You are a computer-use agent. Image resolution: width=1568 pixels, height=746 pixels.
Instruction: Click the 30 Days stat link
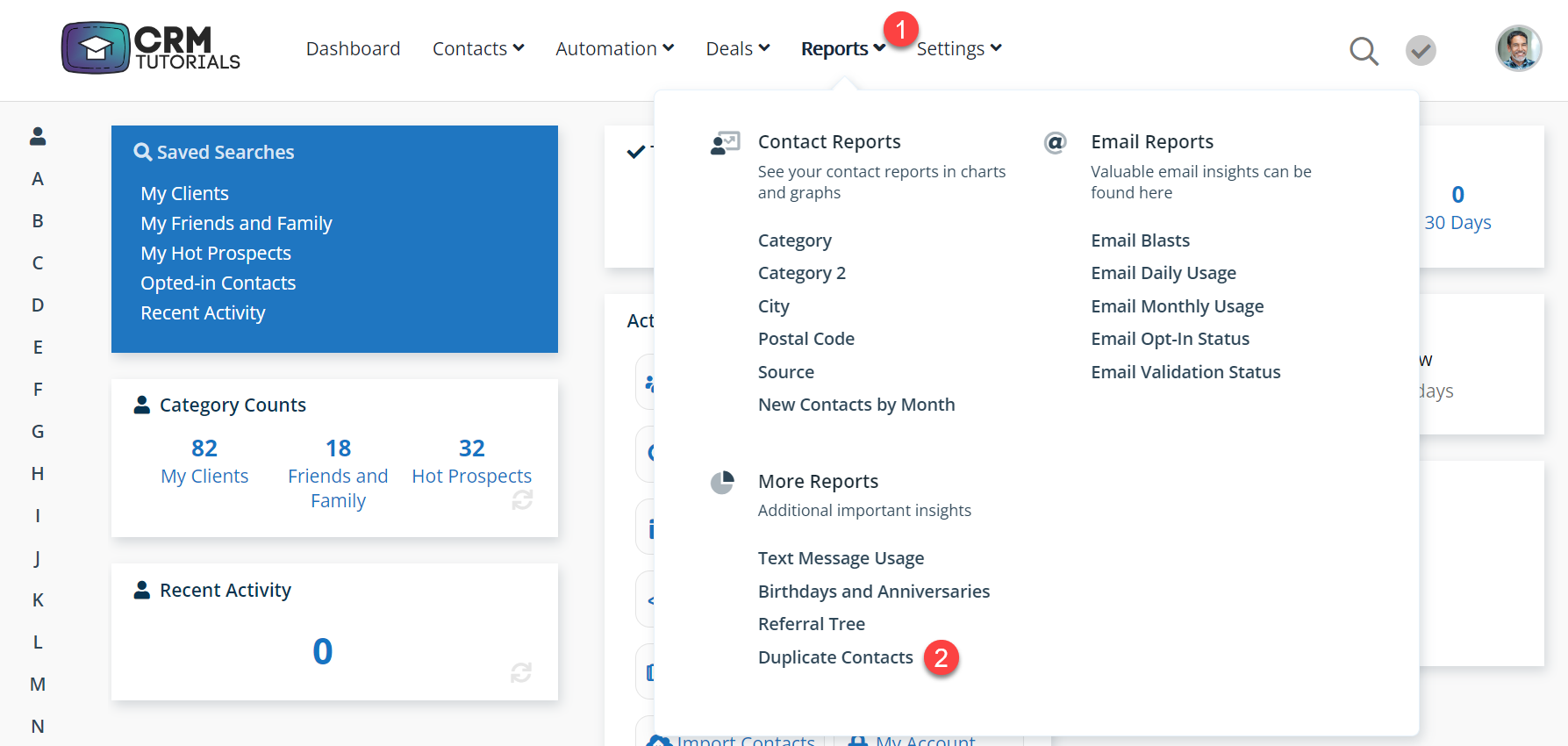1457,208
